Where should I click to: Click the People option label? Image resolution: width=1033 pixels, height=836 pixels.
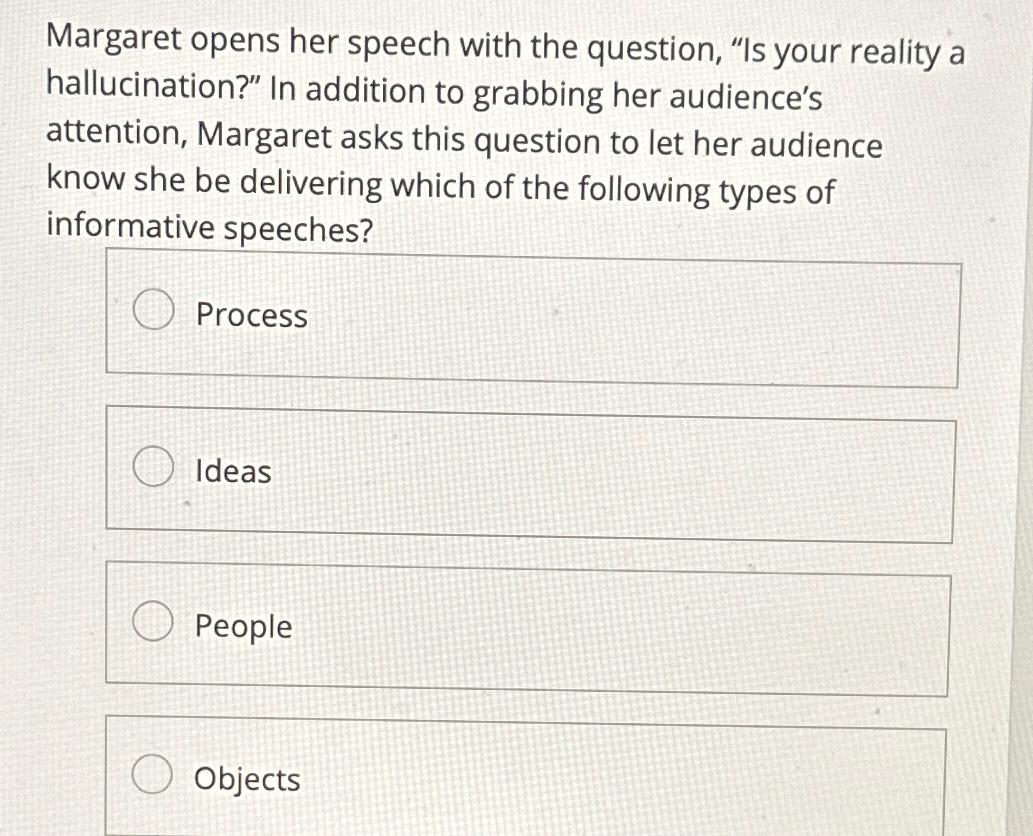tap(242, 628)
